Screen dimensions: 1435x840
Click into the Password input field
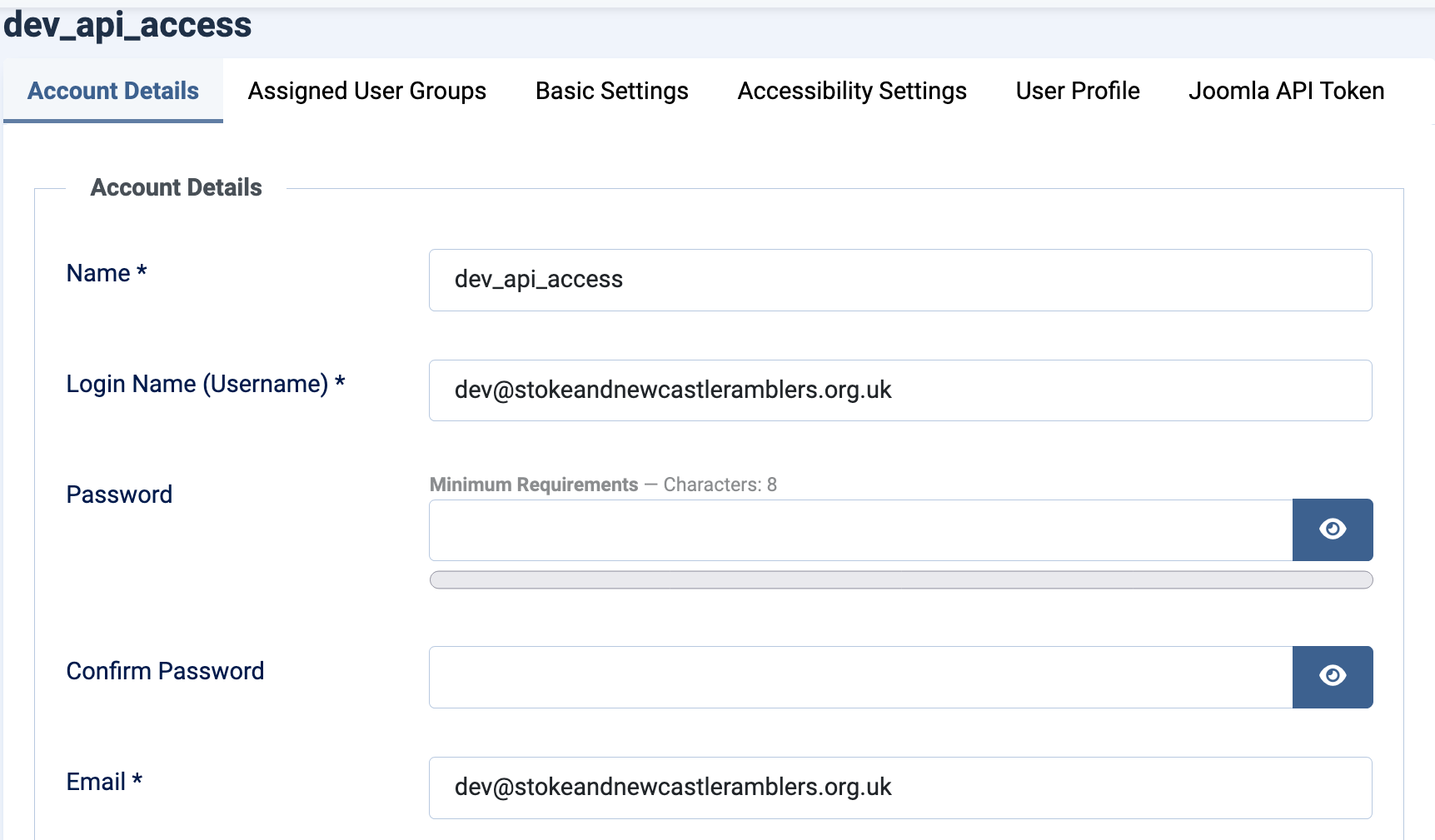coord(860,530)
